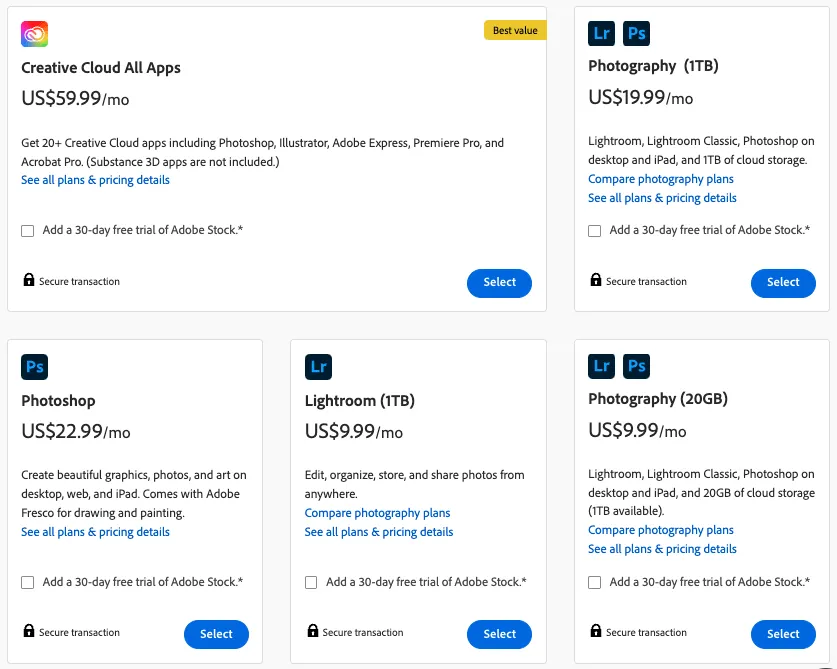Check the Adobe Stock trial on the Photoshop plan
This screenshot has height=669, width=837.
(x=27, y=581)
